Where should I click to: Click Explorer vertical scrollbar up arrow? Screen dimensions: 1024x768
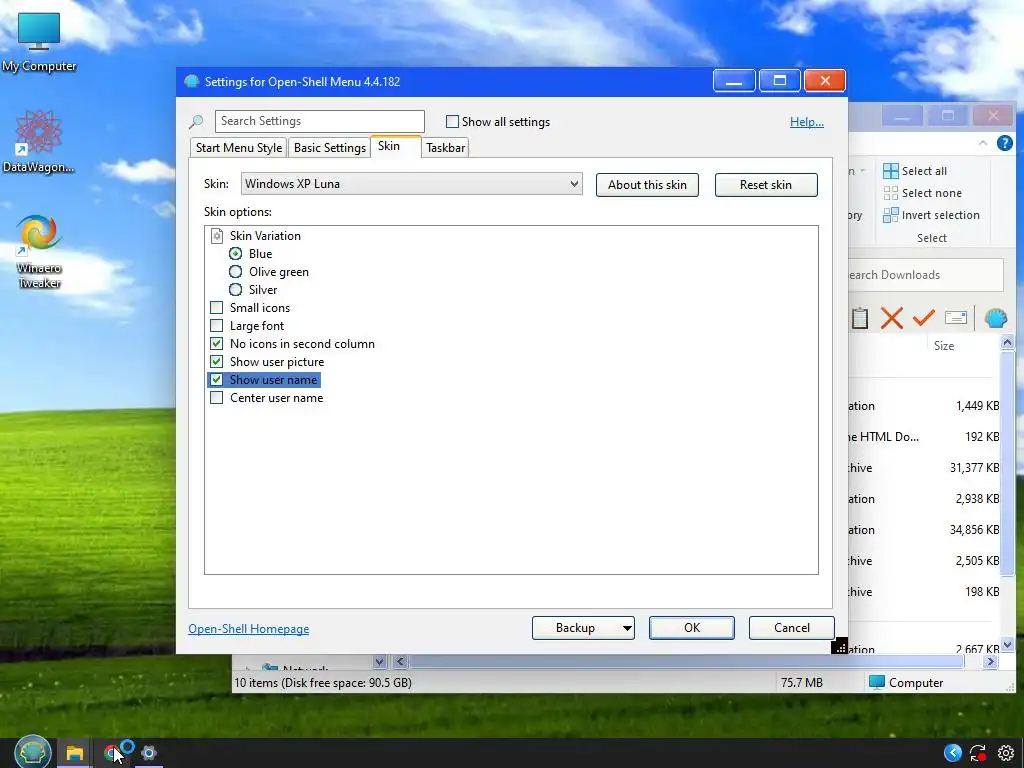[1007, 342]
